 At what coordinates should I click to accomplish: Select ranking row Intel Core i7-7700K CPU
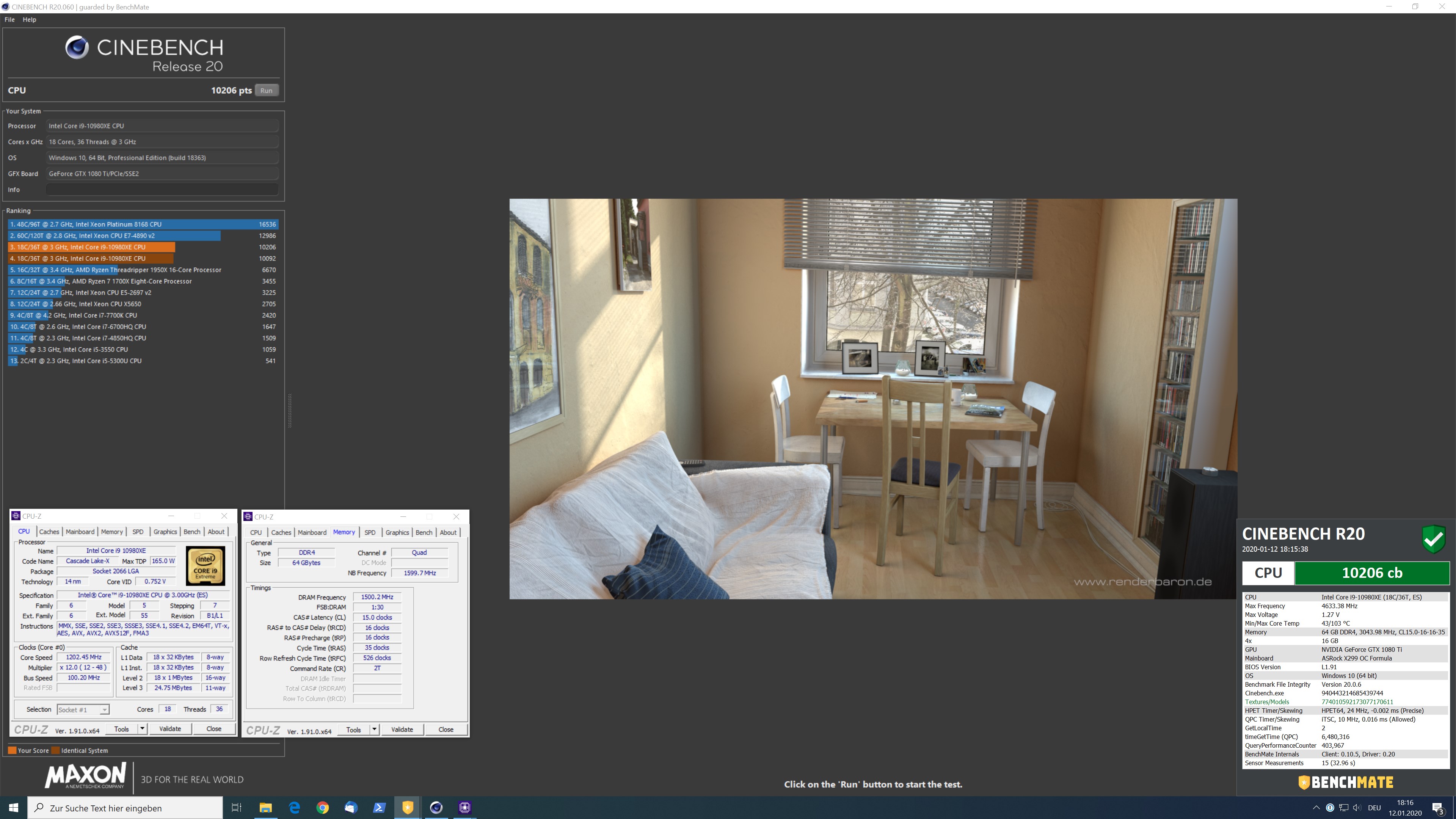pos(143,315)
